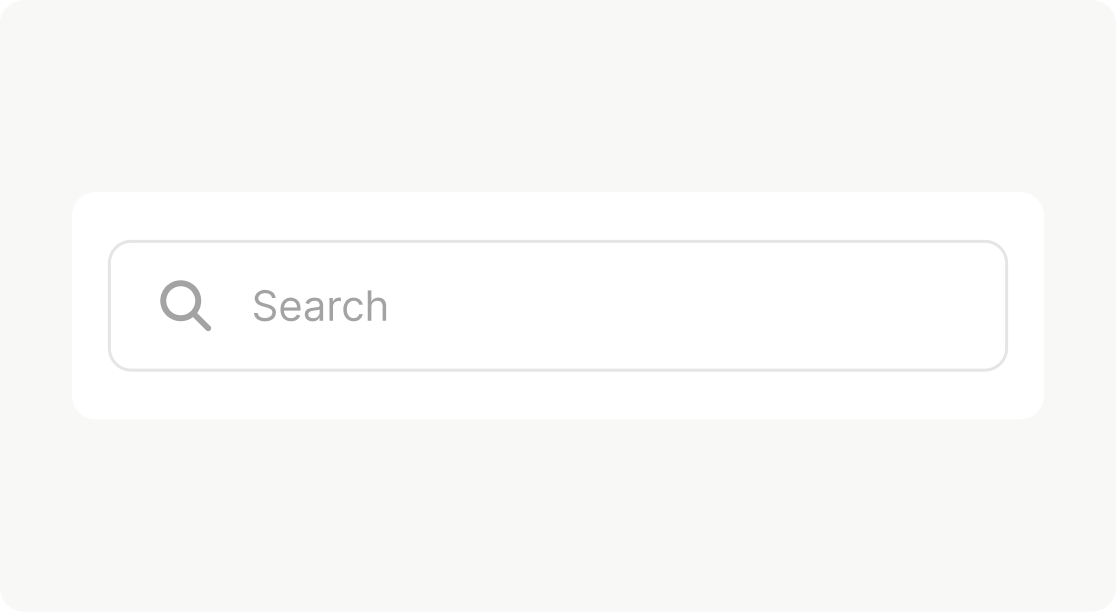Image resolution: width=1116 pixels, height=612 pixels.
Task: Click the gap between magnifier icon and placeholder
Action: 231,305
